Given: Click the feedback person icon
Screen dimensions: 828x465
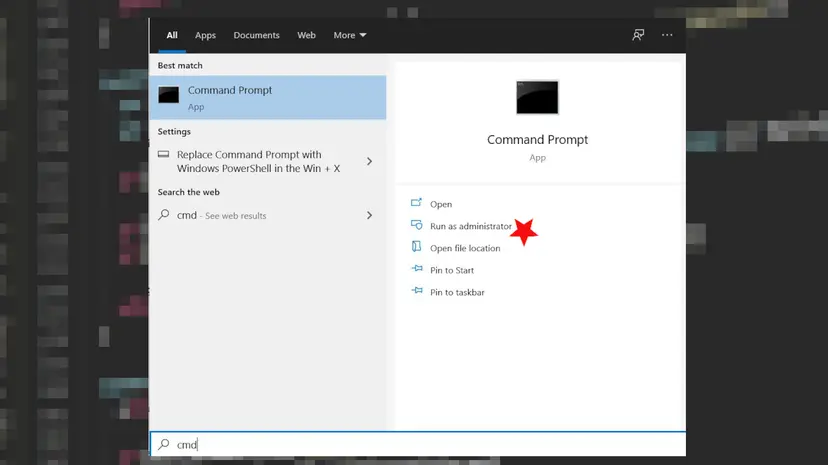Looking at the screenshot, I should click(638, 35).
